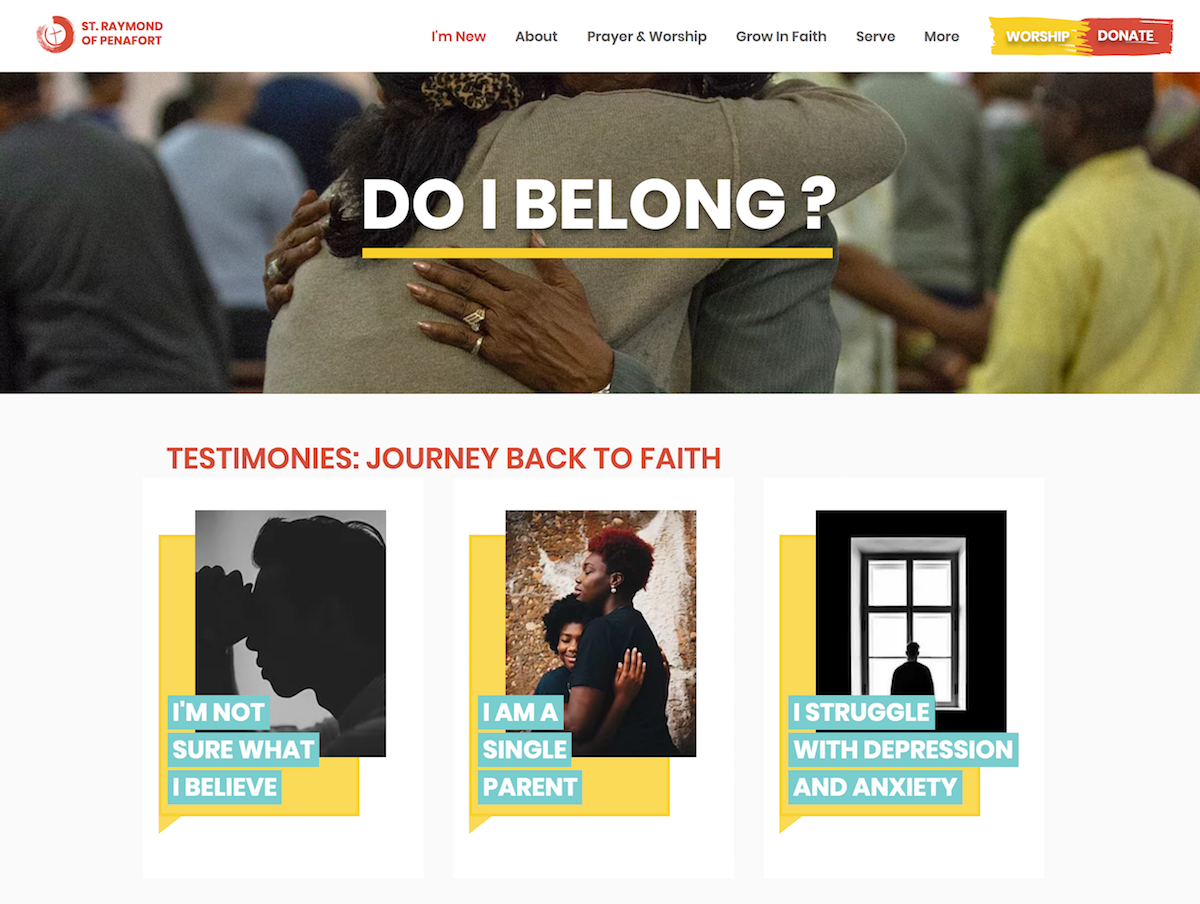Image resolution: width=1200 pixels, height=904 pixels.
Task: Select "I'm not sure what I believe" caption
Action: point(243,750)
